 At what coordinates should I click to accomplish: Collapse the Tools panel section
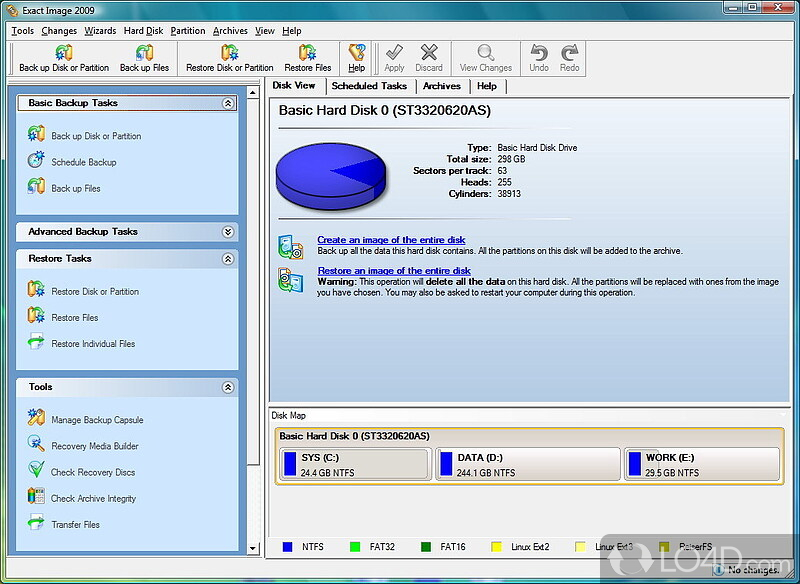click(228, 387)
